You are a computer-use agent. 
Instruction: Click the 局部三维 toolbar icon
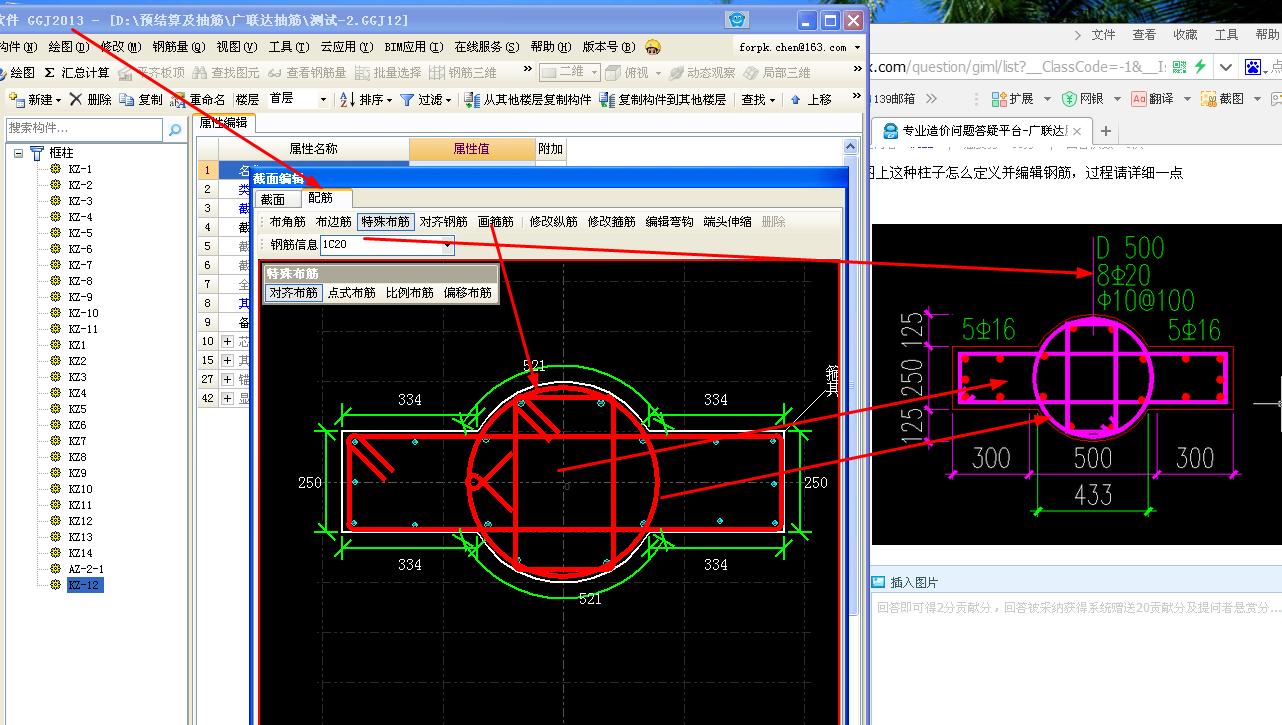click(x=751, y=73)
